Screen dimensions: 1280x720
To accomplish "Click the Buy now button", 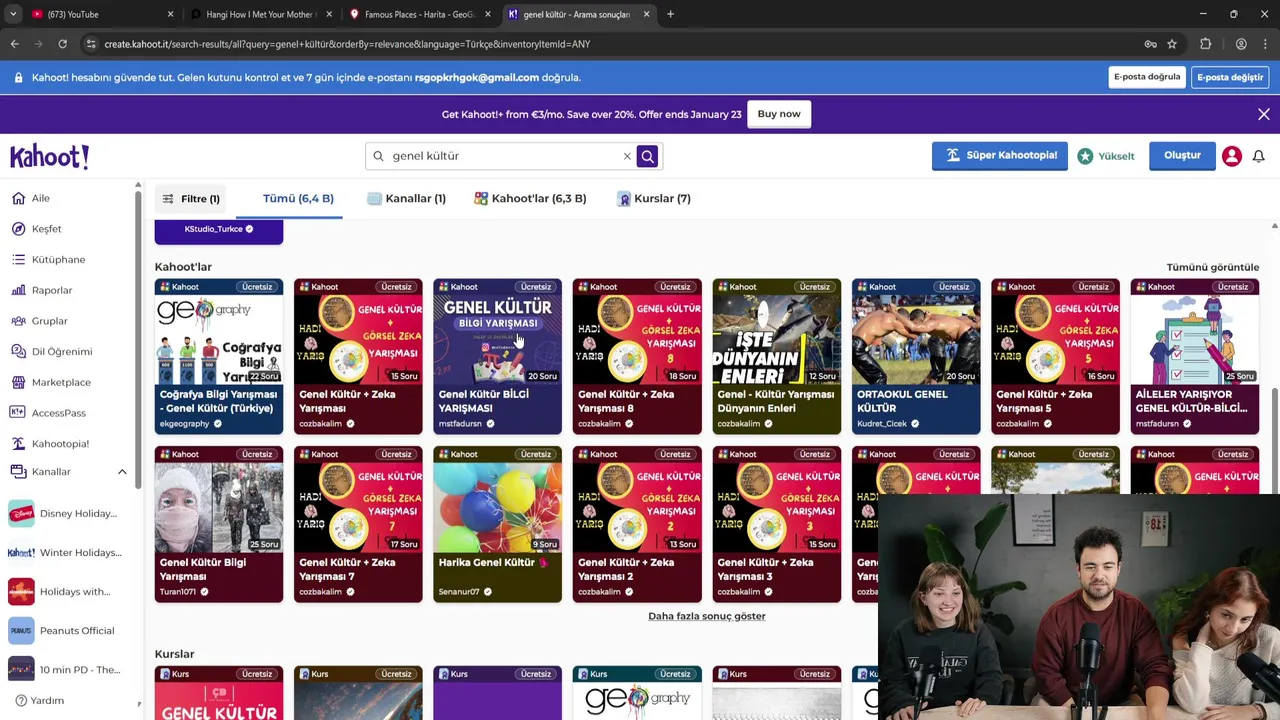I will pyautogui.click(x=779, y=114).
